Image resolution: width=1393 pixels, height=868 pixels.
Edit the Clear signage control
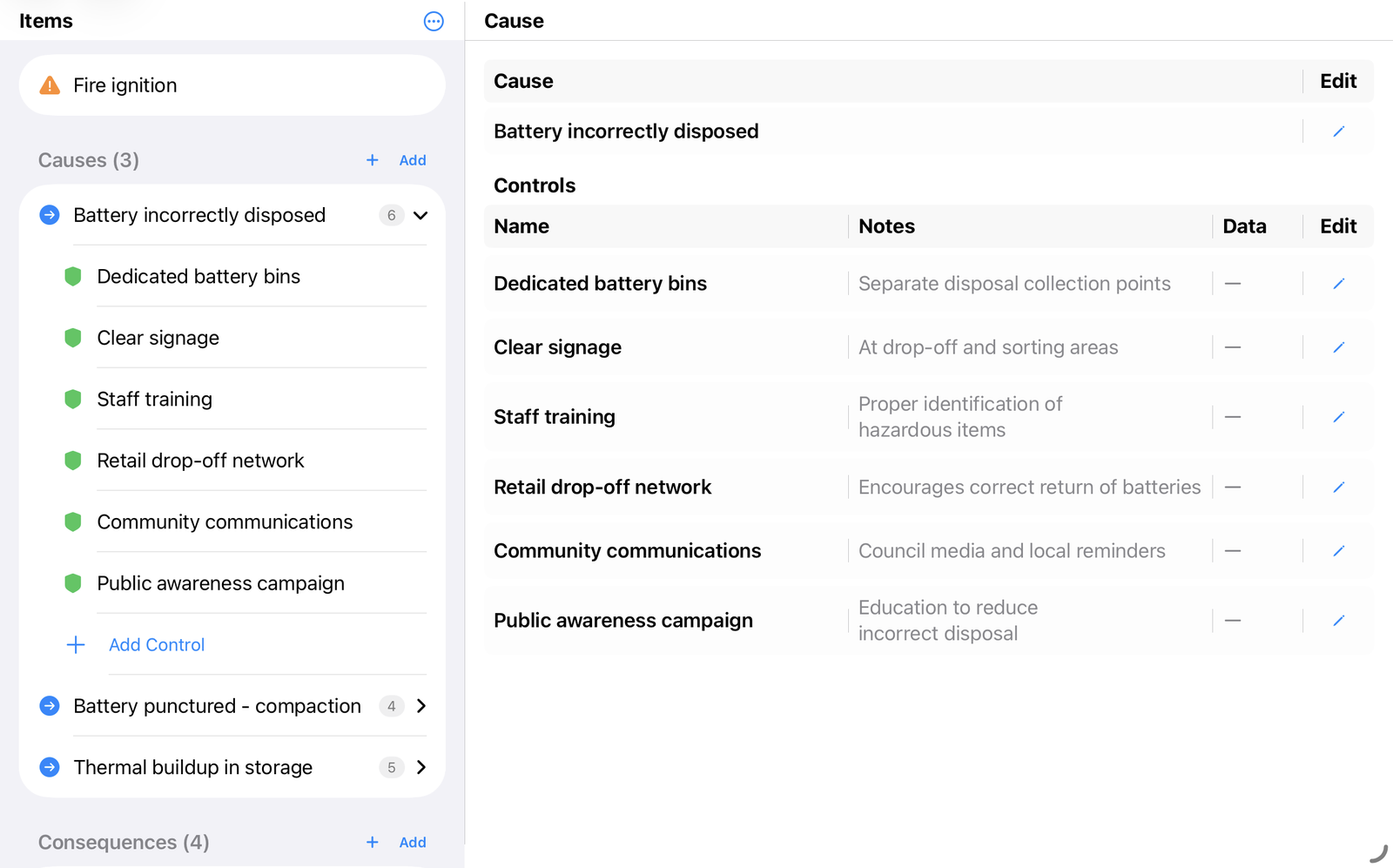tap(1338, 347)
